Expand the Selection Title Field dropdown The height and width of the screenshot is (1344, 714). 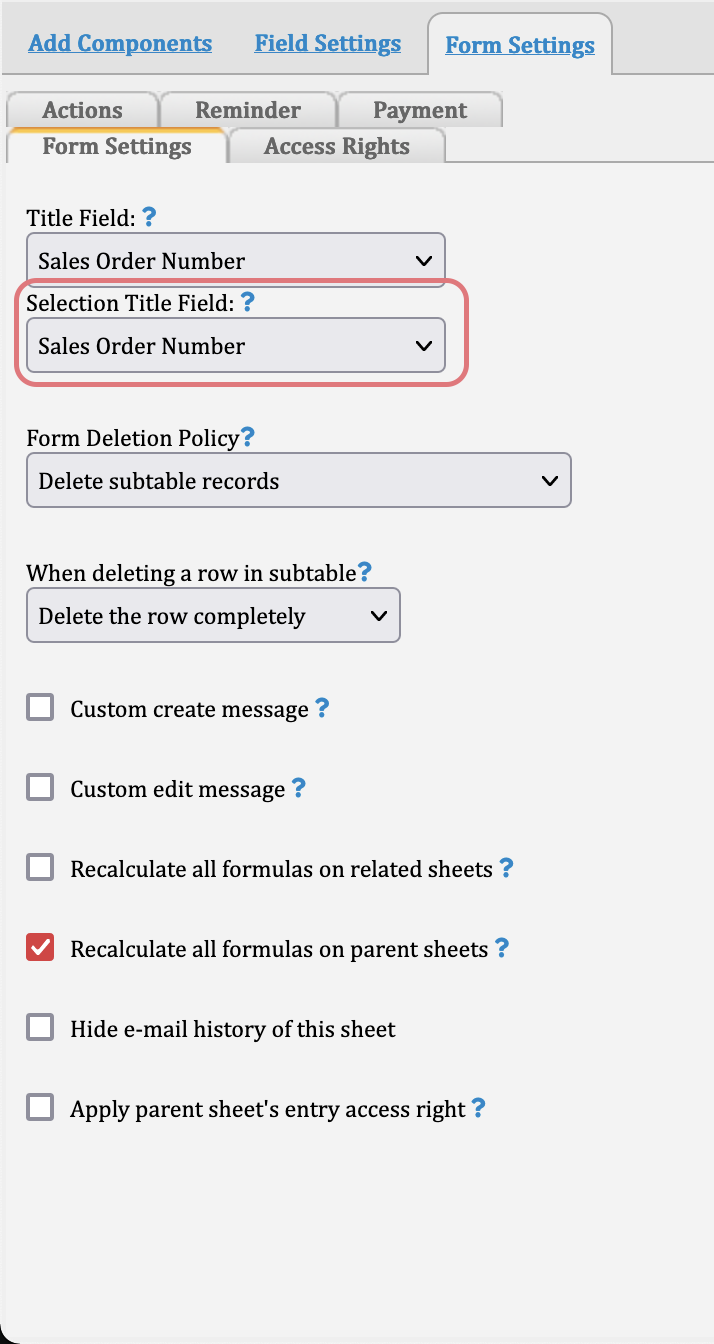(x=236, y=346)
